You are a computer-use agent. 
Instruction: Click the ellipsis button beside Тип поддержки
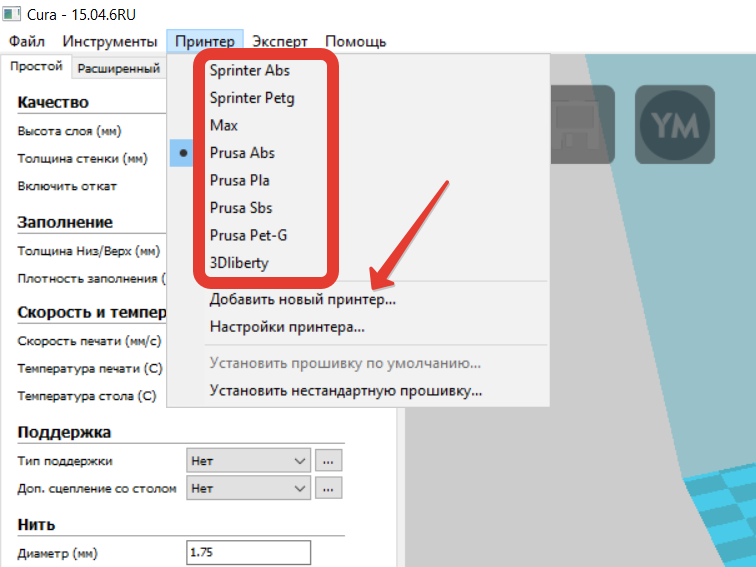click(329, 461)
